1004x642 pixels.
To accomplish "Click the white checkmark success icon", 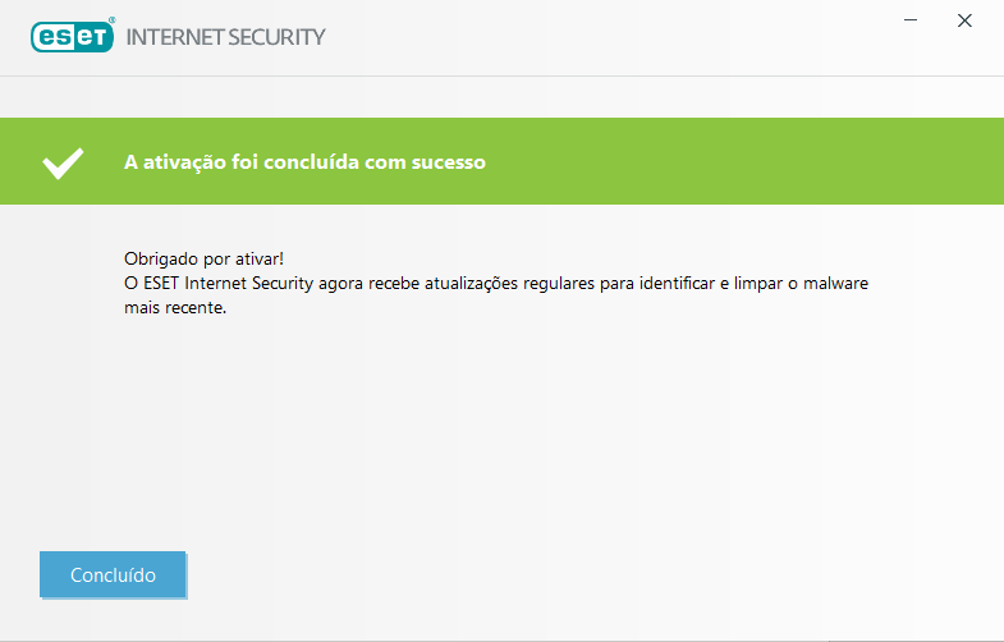I will [x=63, y=162].
